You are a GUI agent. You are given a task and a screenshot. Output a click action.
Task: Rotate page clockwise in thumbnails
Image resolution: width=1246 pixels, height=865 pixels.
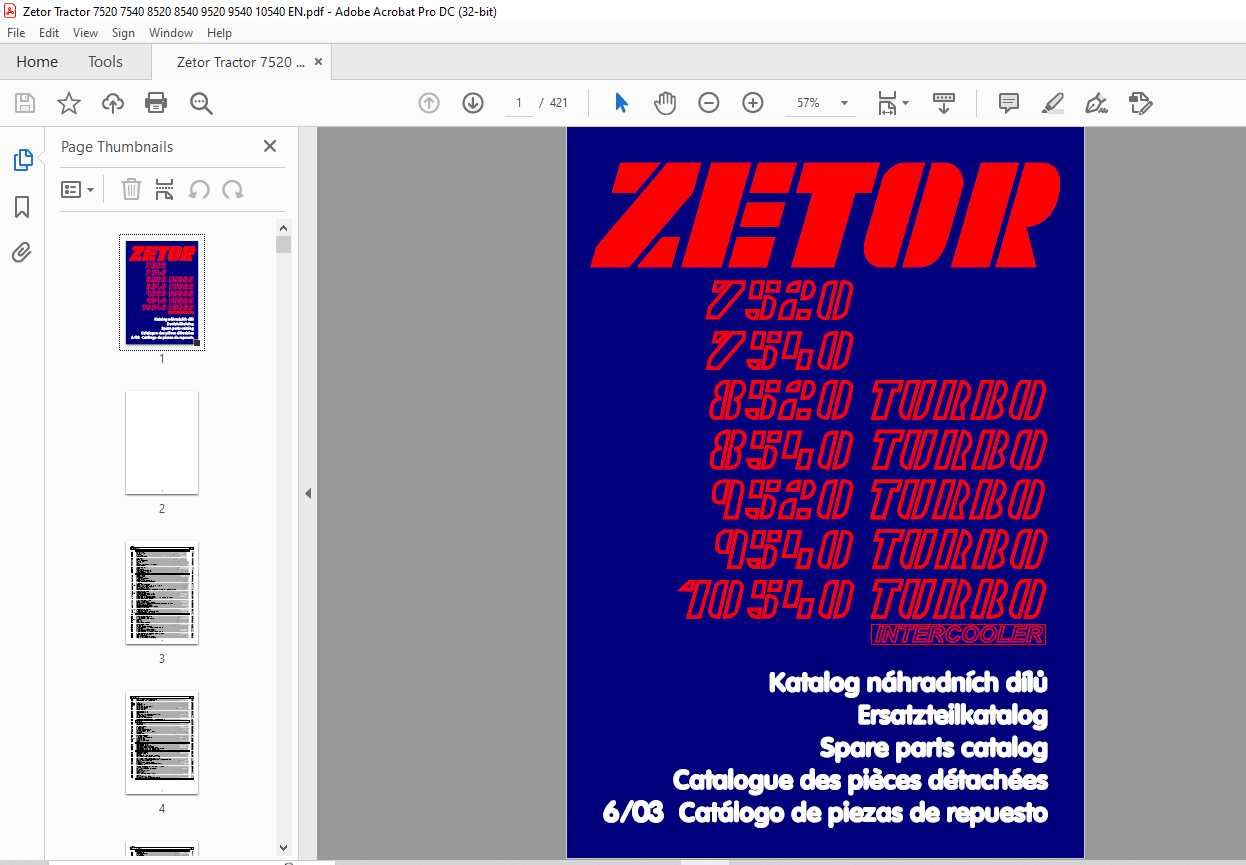click(x=233, y=189)
